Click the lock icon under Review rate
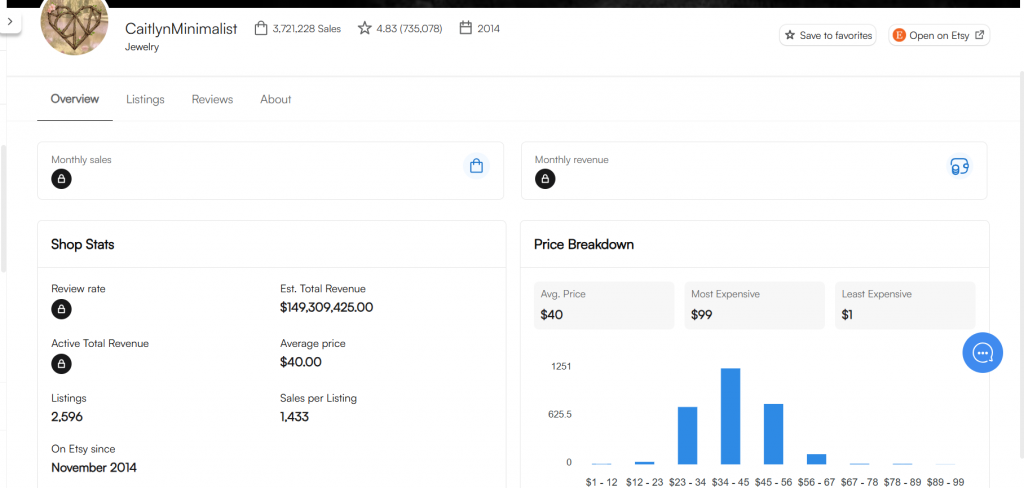This screenshot has height=488, width=1024. [61, 309]
